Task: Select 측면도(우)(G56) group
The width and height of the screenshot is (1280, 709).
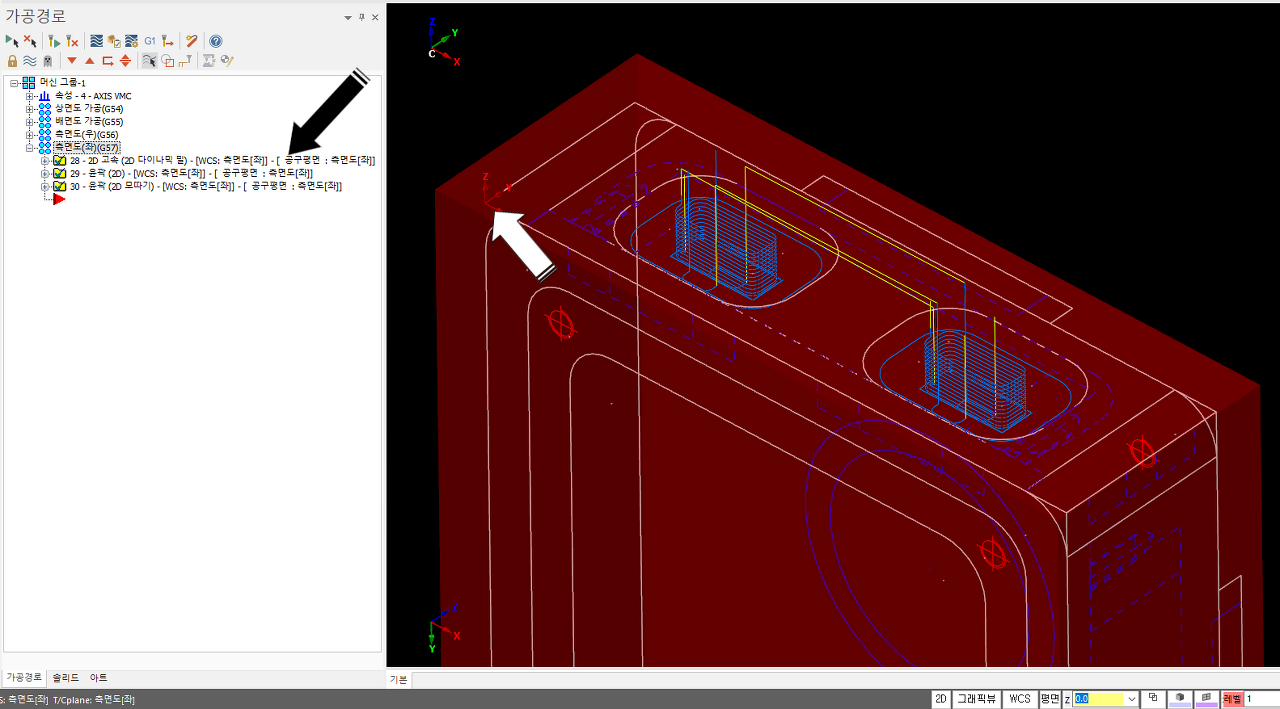Action: 86,135
